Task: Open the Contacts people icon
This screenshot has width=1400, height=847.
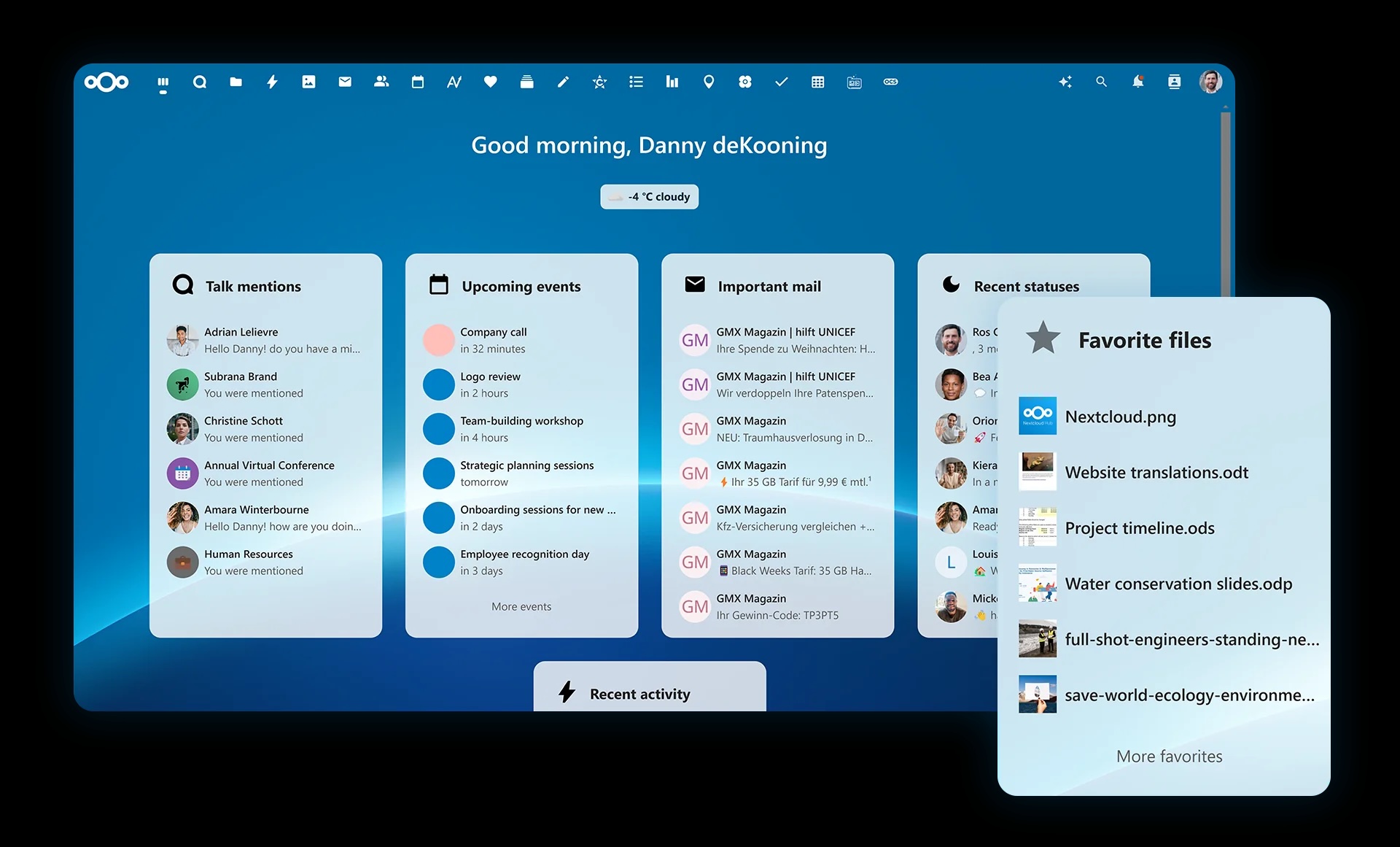Action: [381, 82]
